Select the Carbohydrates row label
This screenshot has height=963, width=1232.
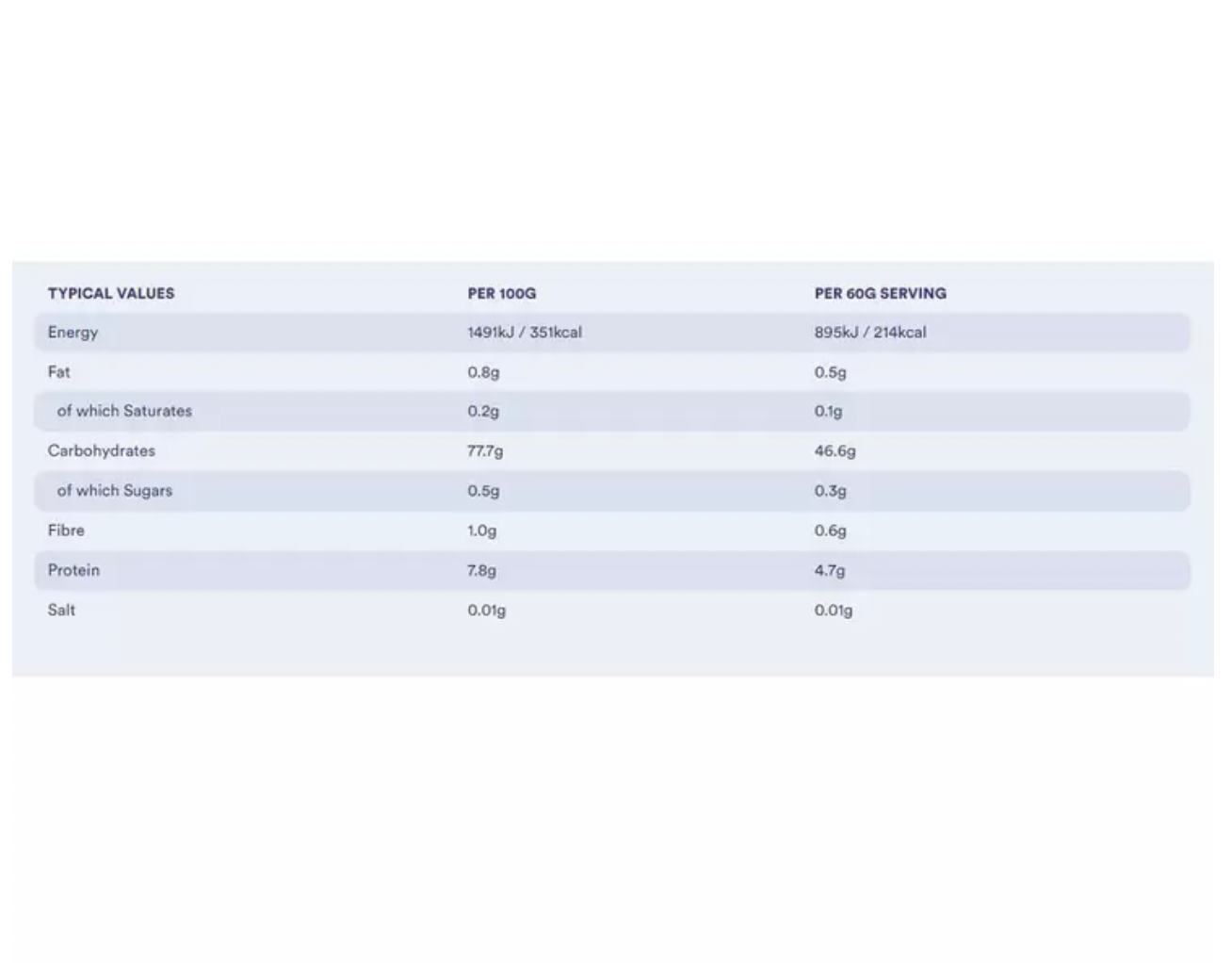click(x=101, y=450)
